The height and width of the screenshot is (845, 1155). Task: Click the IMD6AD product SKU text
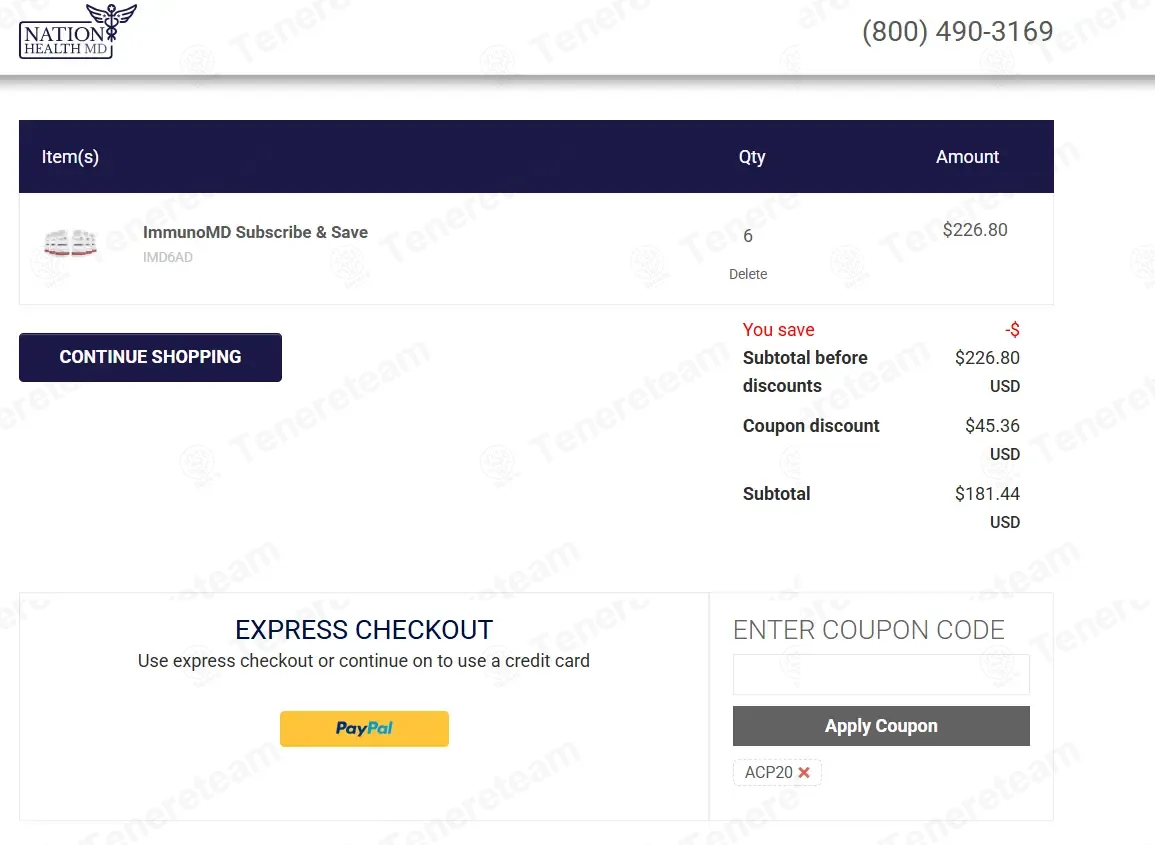click(x=168, y=258)
